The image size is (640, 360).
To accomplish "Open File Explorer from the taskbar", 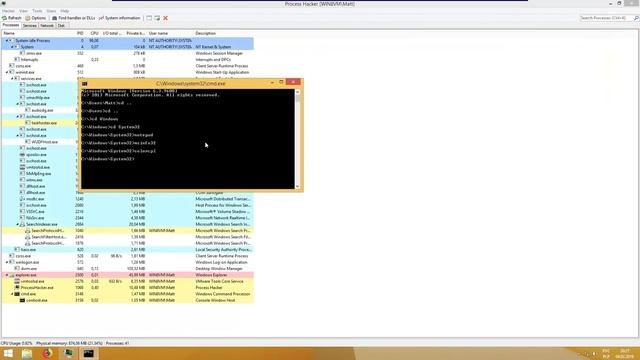I will click(27, 353).
